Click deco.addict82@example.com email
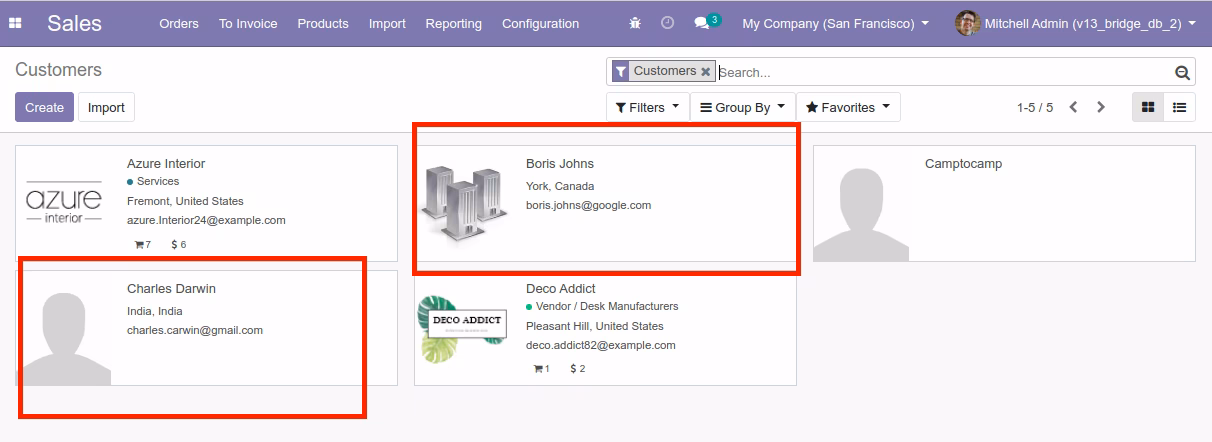The height and width of the screenshot is (442, 1212). [601, 345]
